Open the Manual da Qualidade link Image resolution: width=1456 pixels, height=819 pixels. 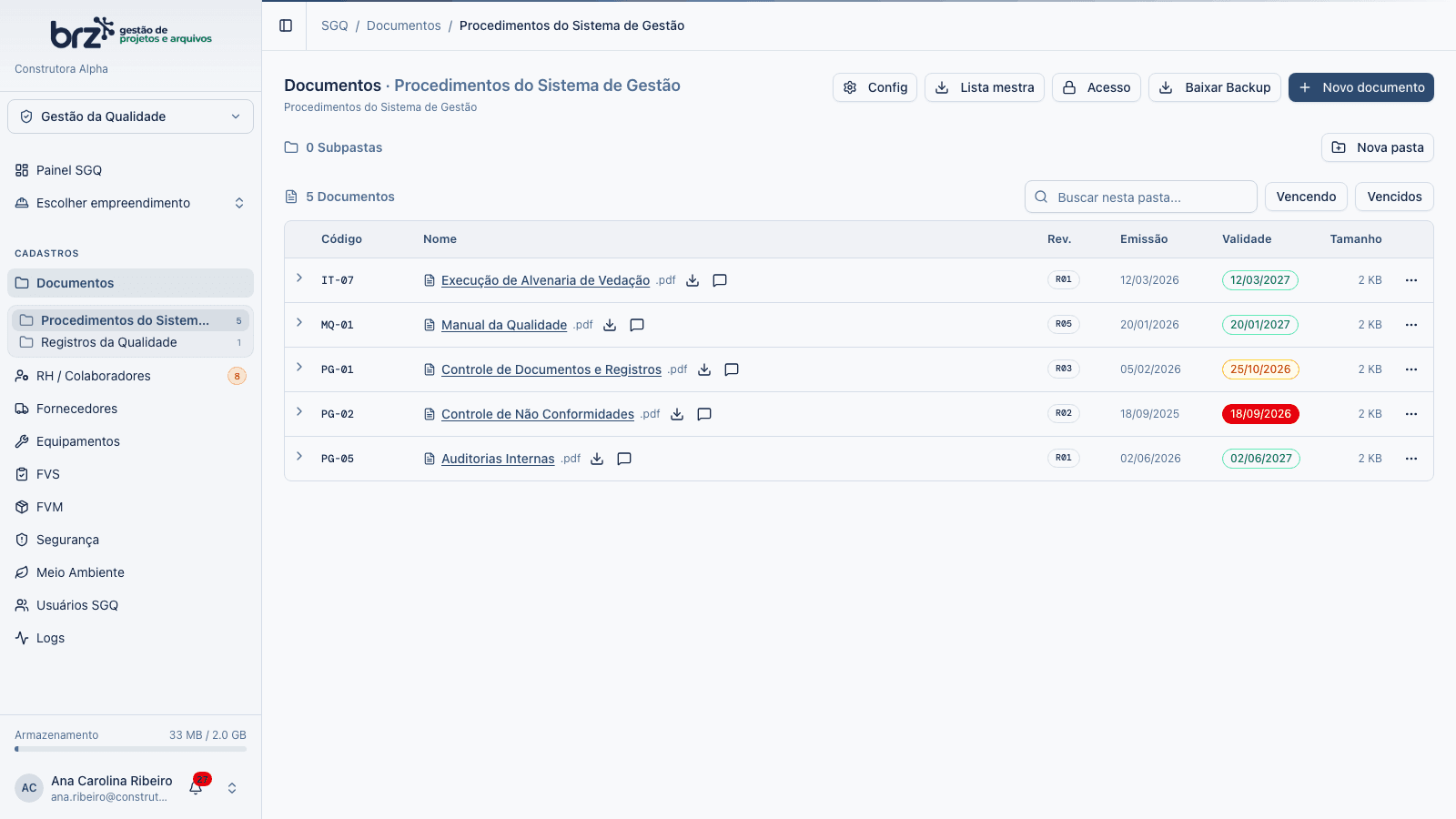tap(504, 325)
